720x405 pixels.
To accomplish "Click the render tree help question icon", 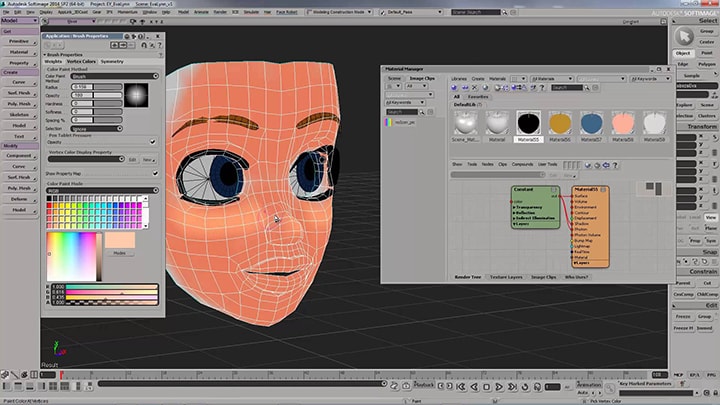I will [x=615, y=165].
